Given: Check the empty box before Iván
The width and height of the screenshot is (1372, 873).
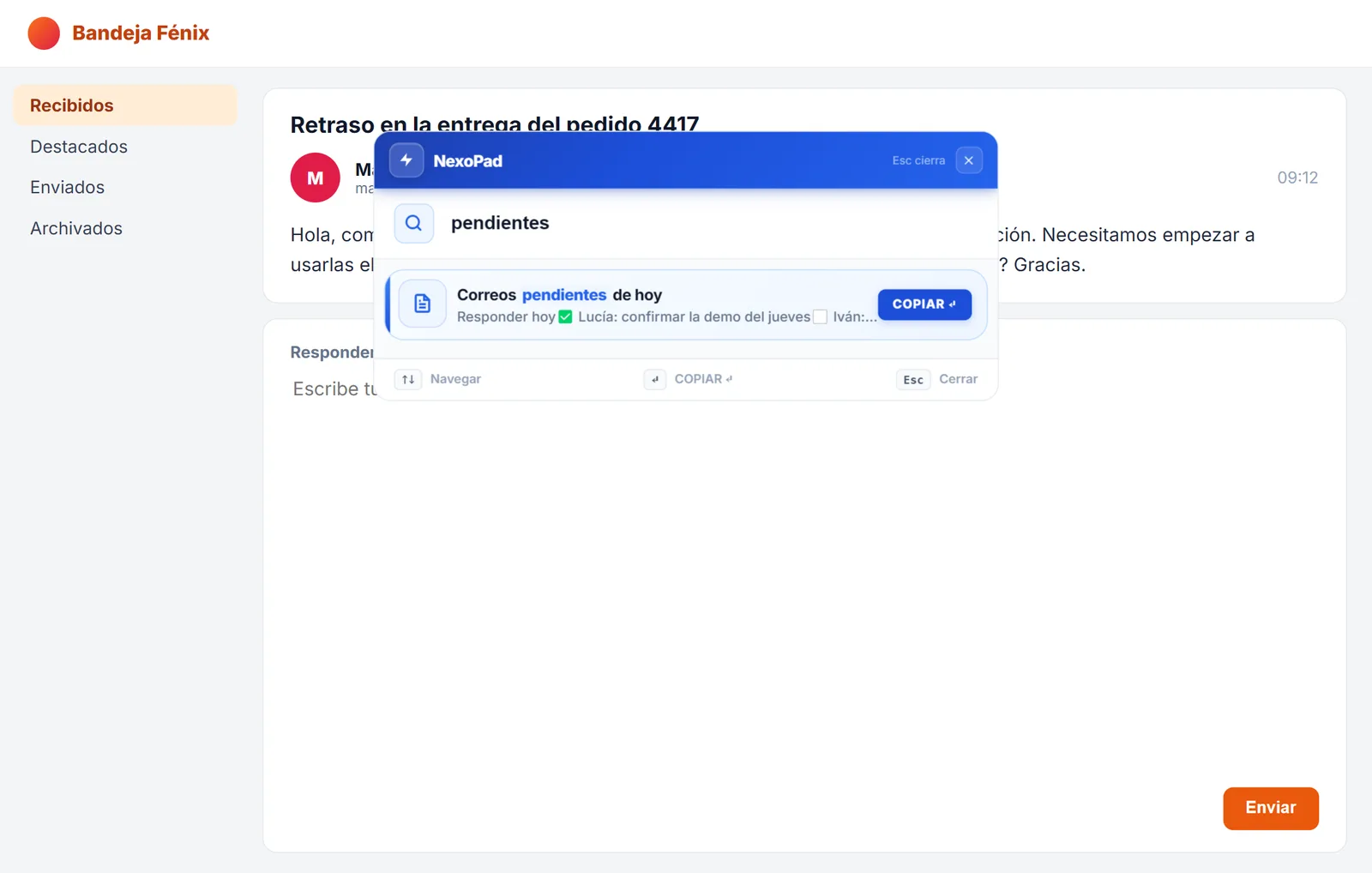Looking at the screenshot, I should click(x=821, y=317).
